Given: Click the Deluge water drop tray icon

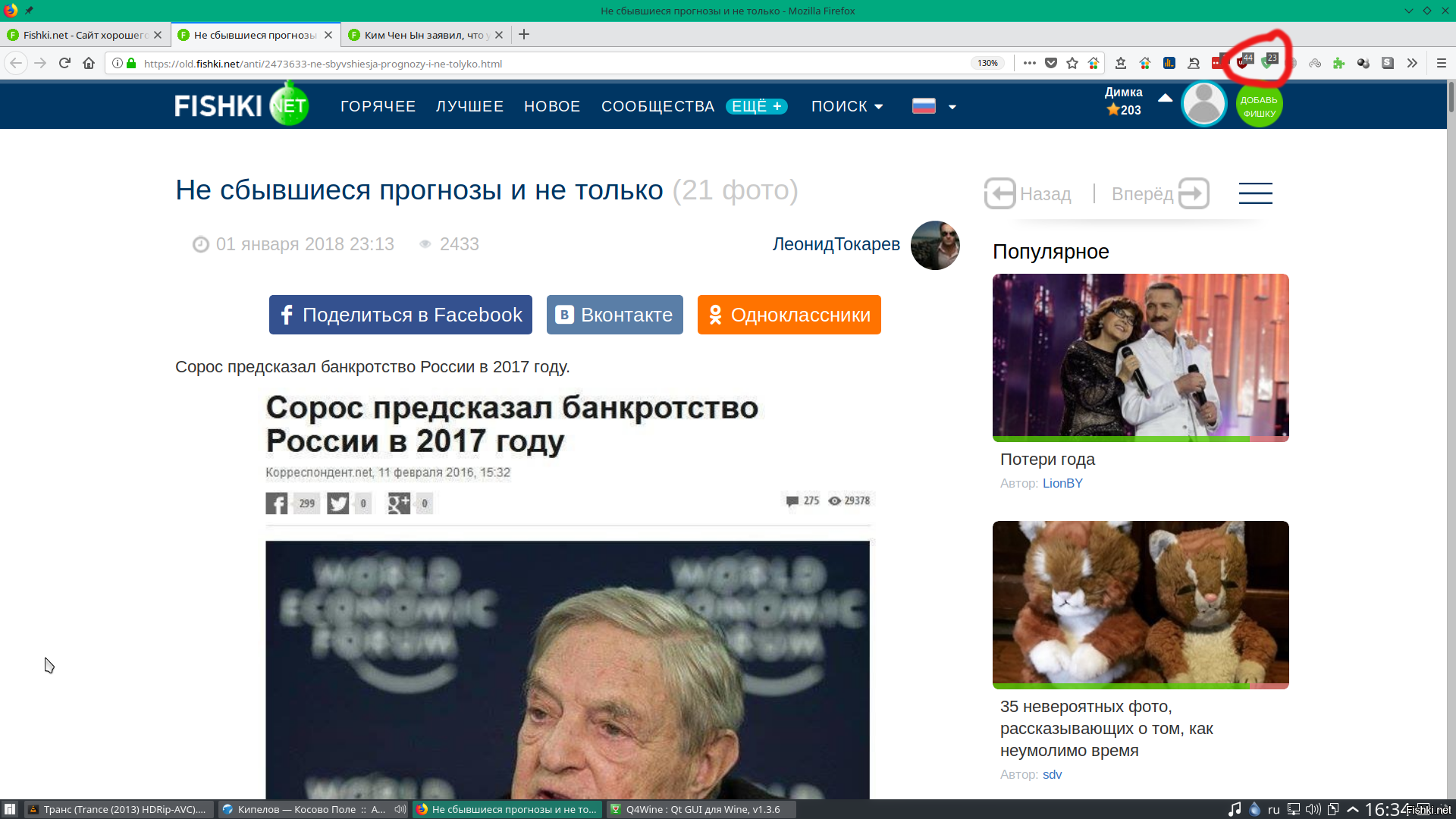Looking at the screenshot, I should [x=1255, y=809].
